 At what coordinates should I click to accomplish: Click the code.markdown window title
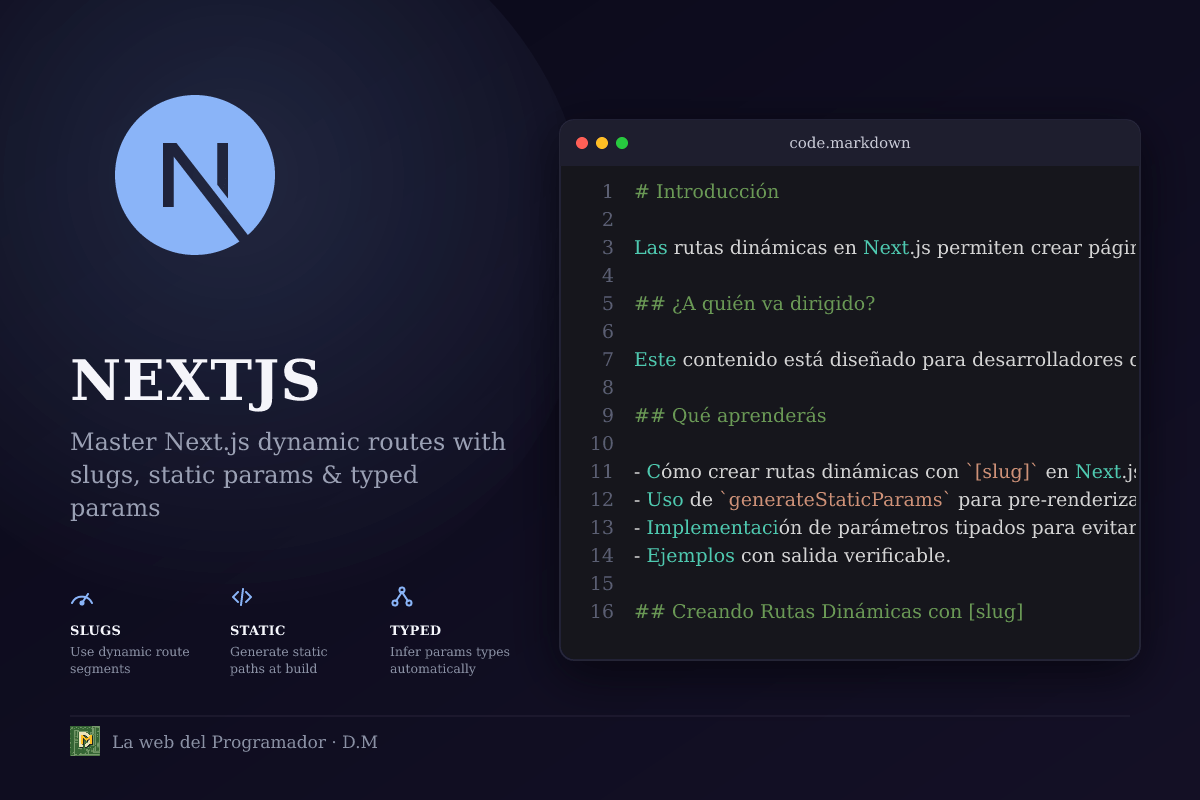pos(850,143)
